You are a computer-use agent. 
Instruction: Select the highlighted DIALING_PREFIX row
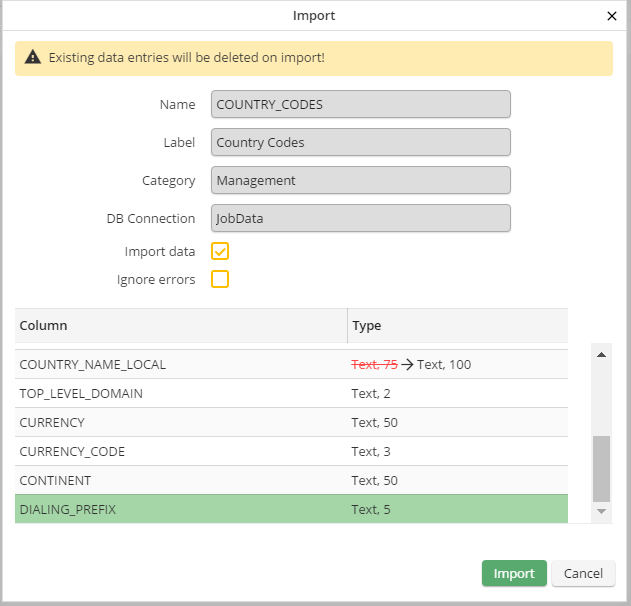(291, 509)
